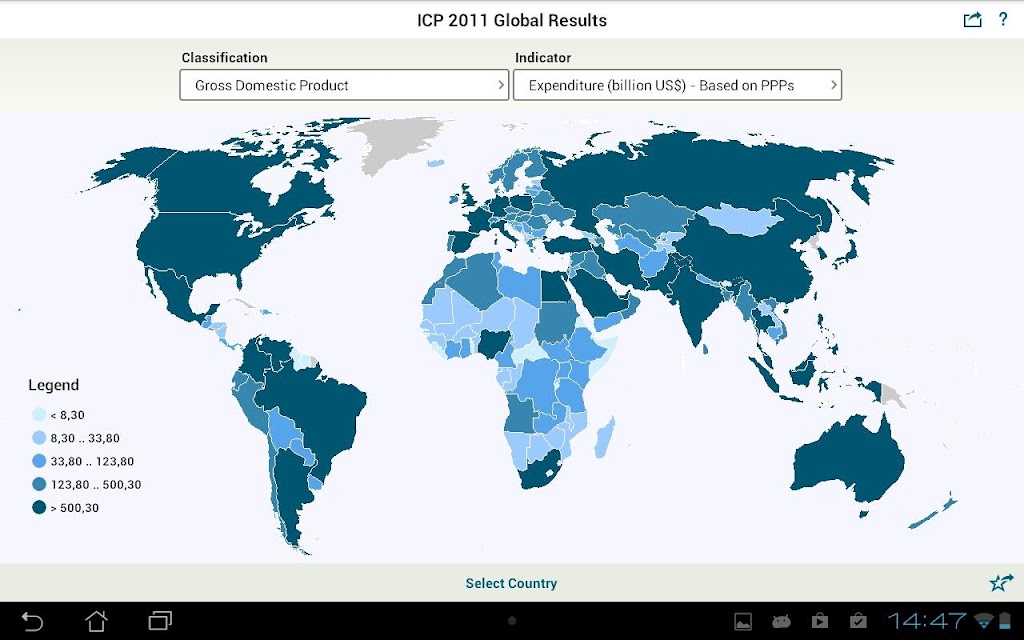
Task: Click the darkest legend swatch for > 500,30
Action: pyautogui.click(x=39, y=507)
